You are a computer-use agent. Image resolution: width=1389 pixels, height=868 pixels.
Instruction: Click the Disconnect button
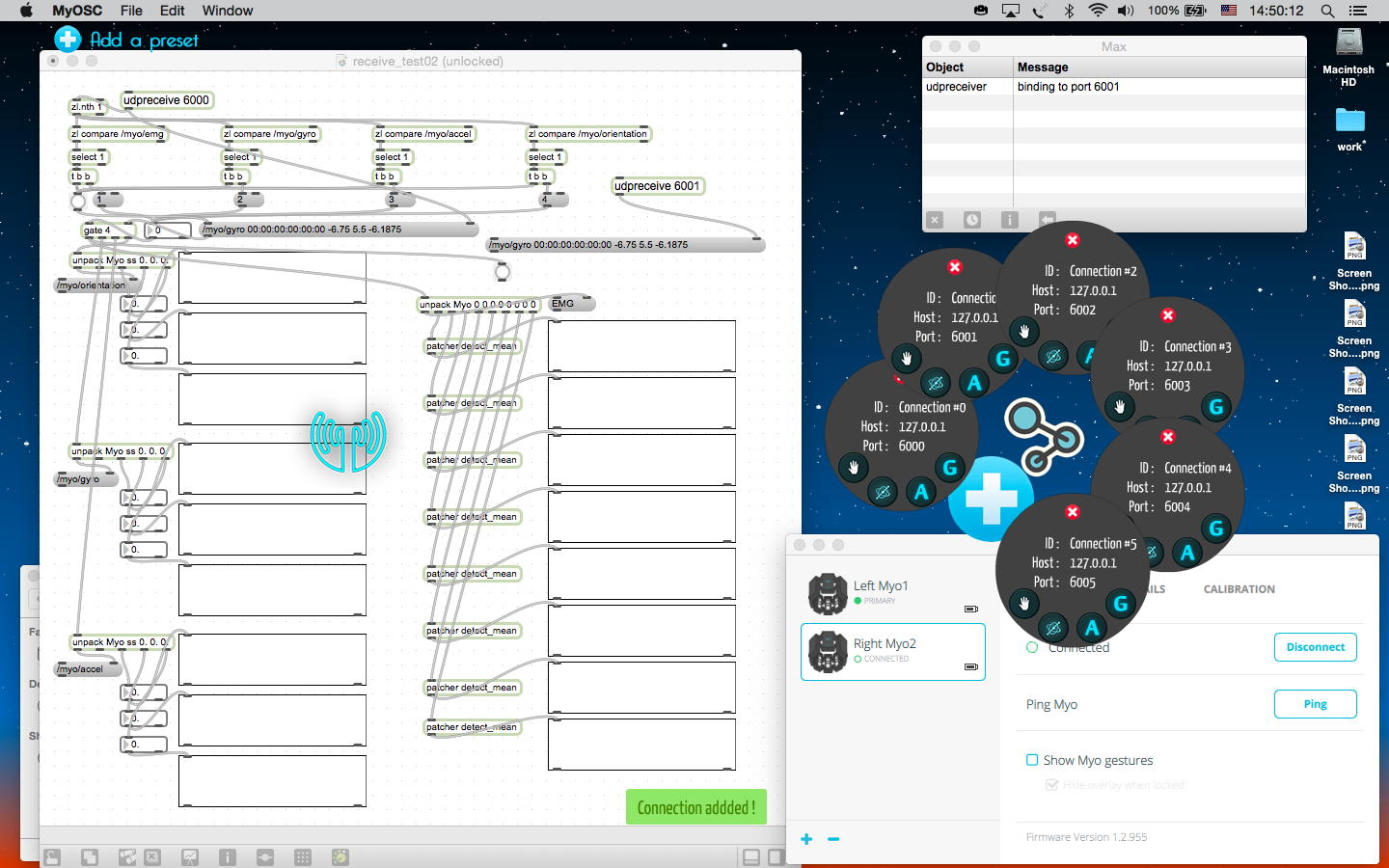(x=1316, y=647)
